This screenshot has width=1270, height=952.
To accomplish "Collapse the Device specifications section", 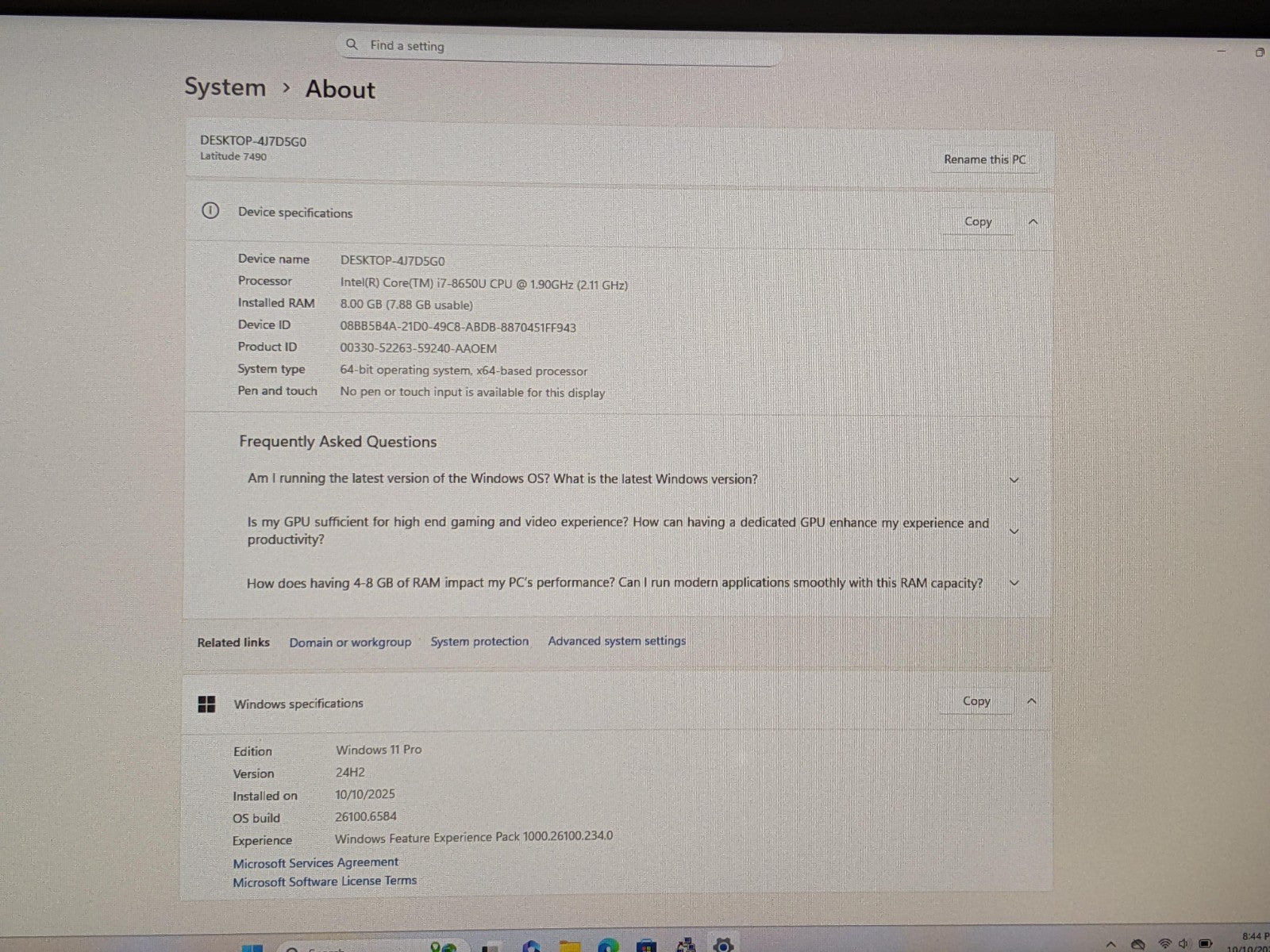I will coord(1033,222).
